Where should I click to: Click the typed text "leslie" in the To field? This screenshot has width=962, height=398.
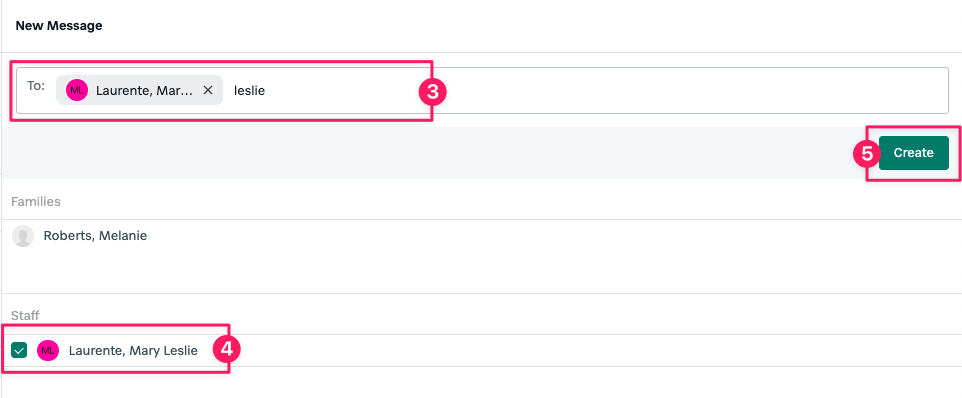[249, 90]
